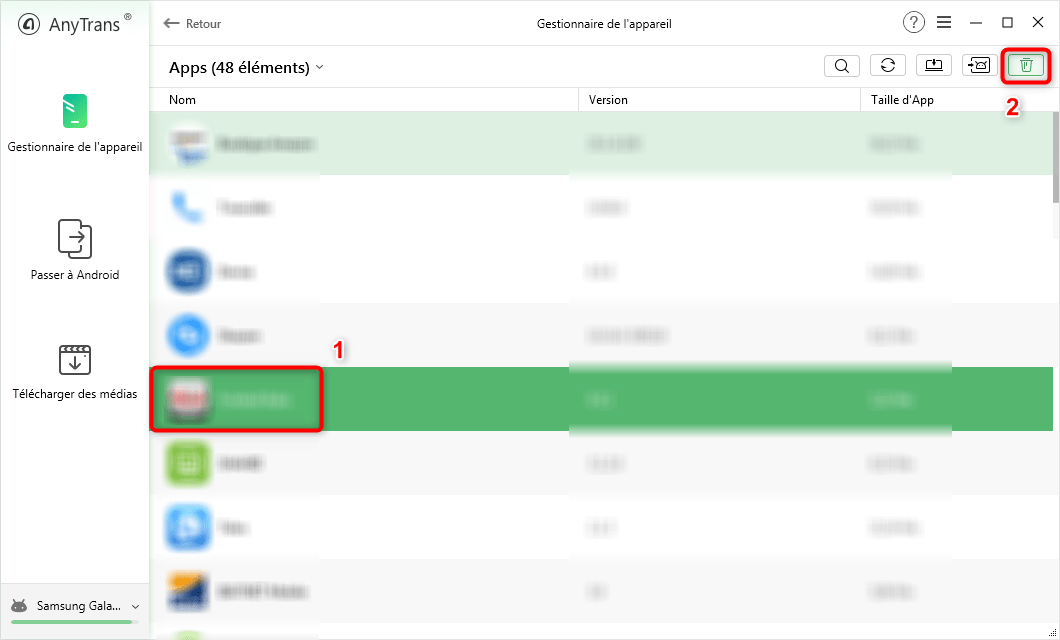
Task: Open the Samsung Galaxy device selector
Action: (74, 607)
